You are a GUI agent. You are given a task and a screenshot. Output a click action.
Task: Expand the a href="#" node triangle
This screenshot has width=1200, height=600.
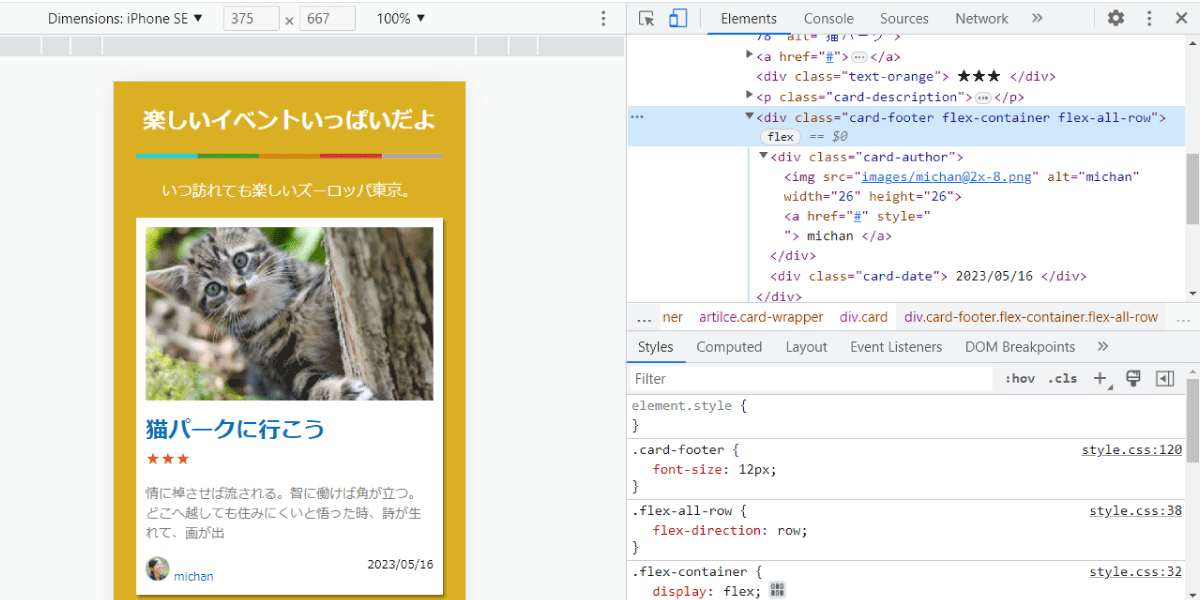coord(750,56)
